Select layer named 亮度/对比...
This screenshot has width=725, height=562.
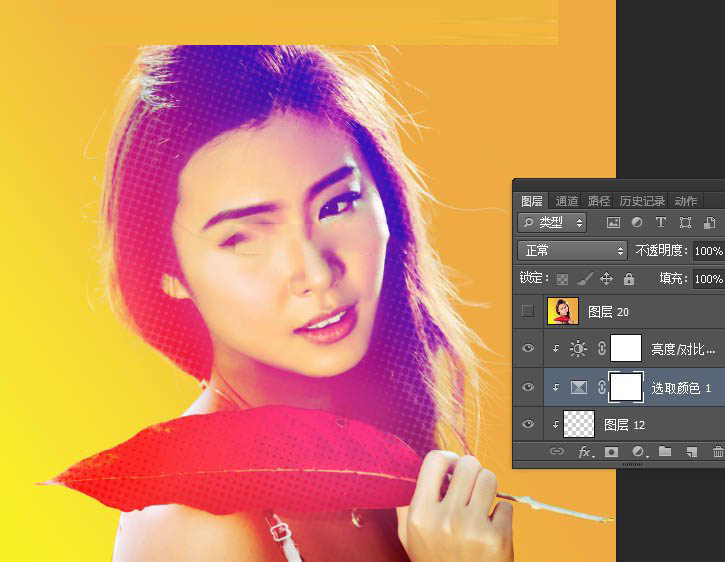(x=683, y=349)
